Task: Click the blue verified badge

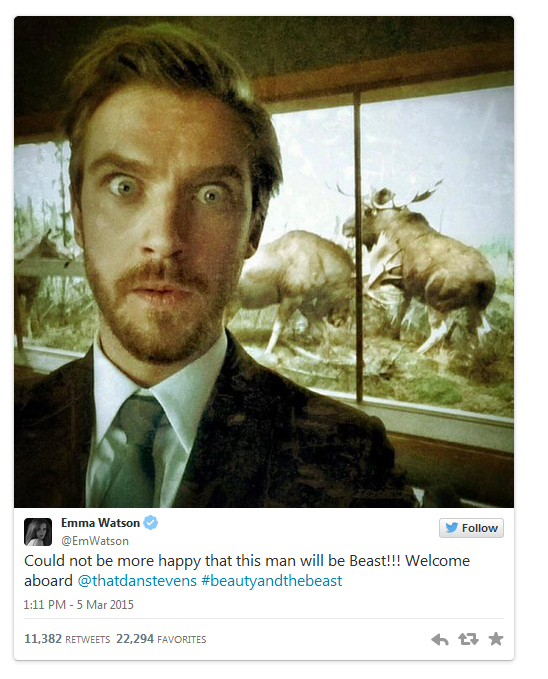Action: coord(151,523)
